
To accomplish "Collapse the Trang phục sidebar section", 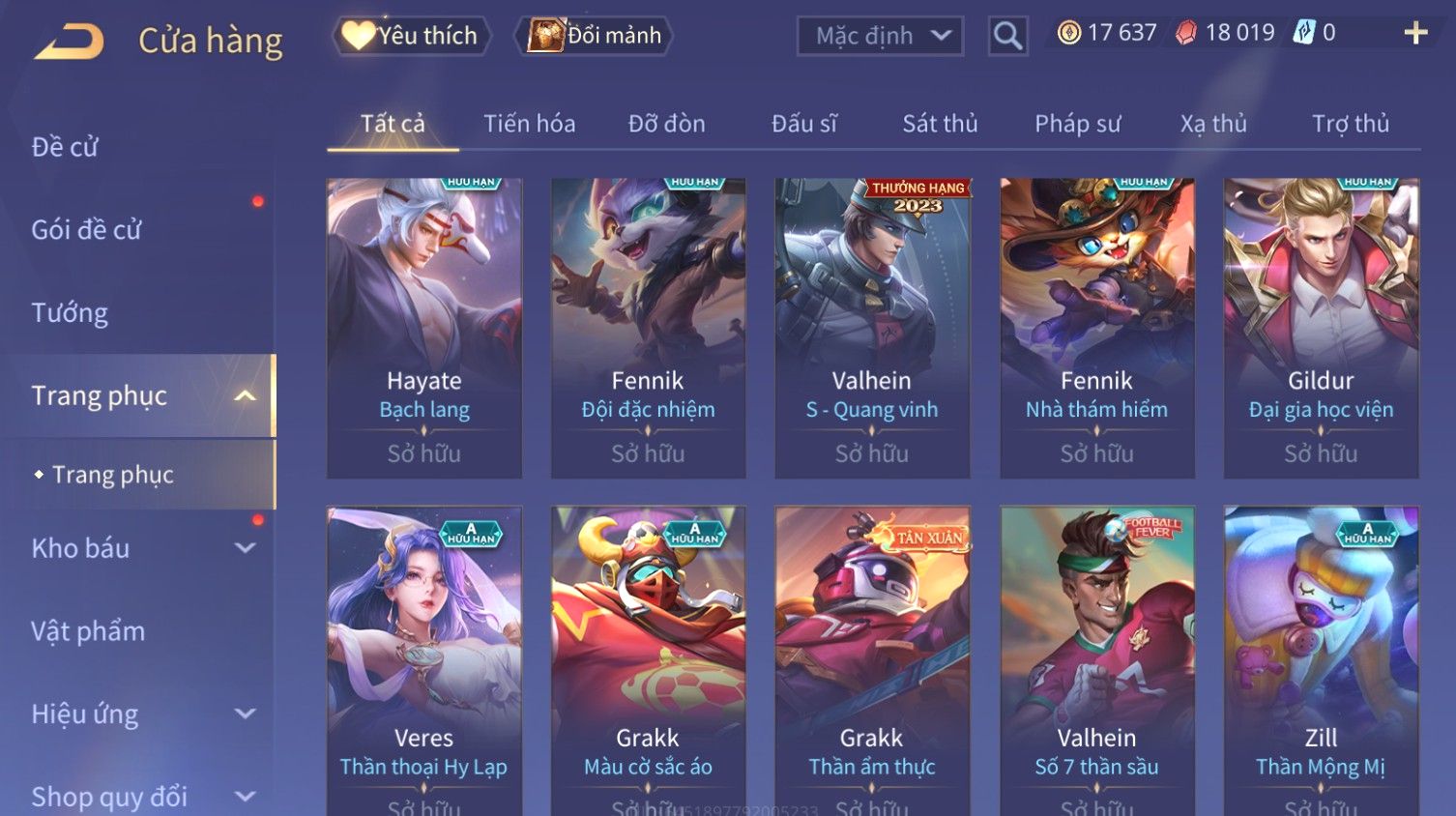I will tap(246, 395).
